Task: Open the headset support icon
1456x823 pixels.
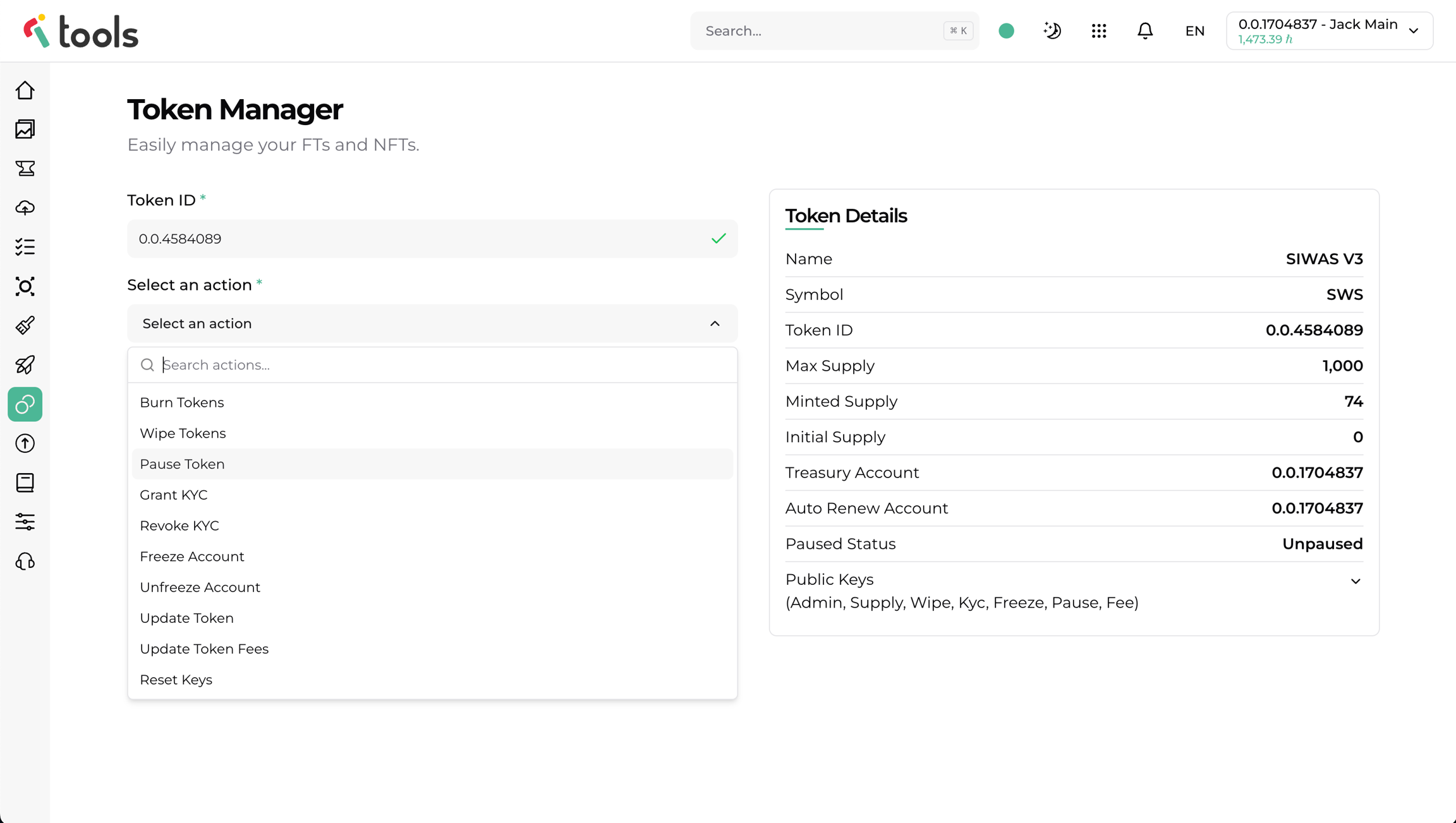Action: [25, 561]
